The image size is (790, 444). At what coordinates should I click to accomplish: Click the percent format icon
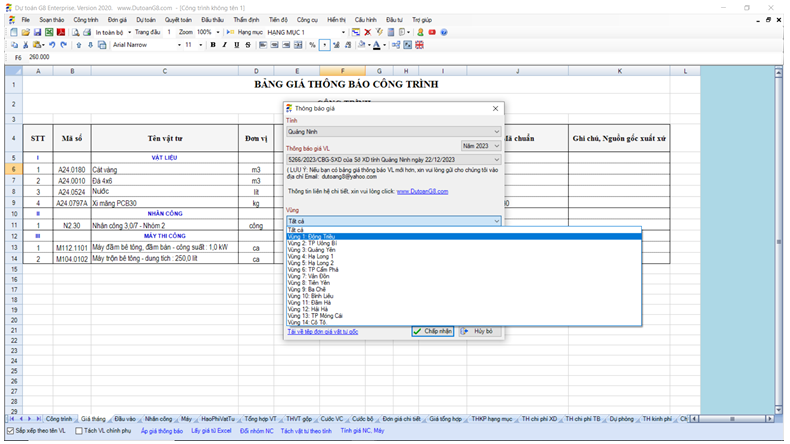click(312, 45)
